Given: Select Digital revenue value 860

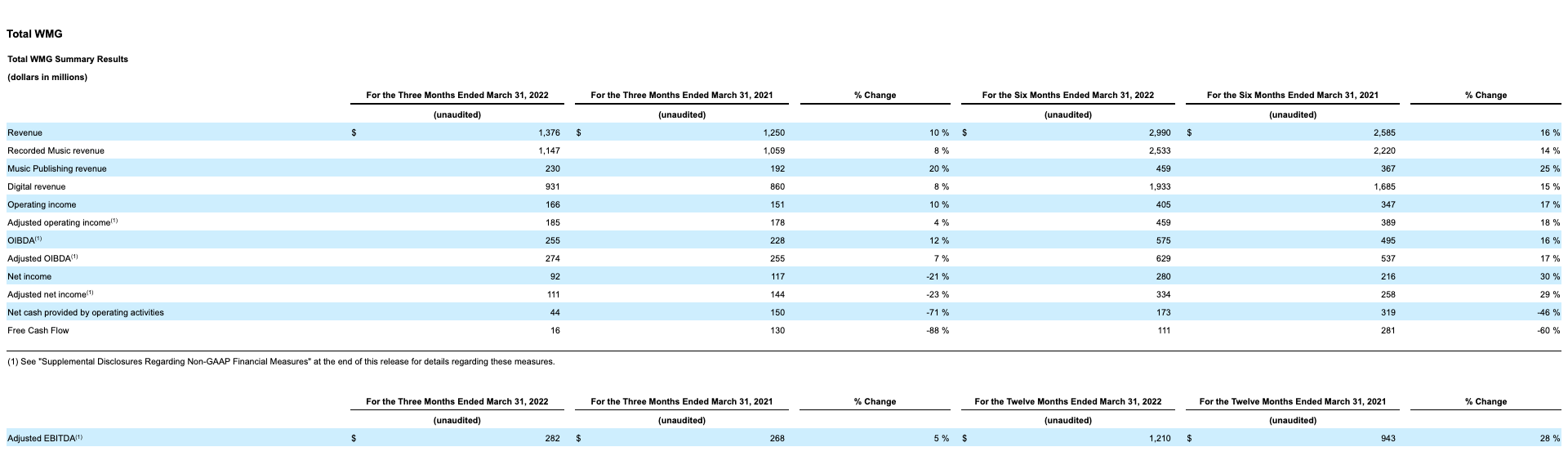Looking at the screenshot, I should 777,186.
